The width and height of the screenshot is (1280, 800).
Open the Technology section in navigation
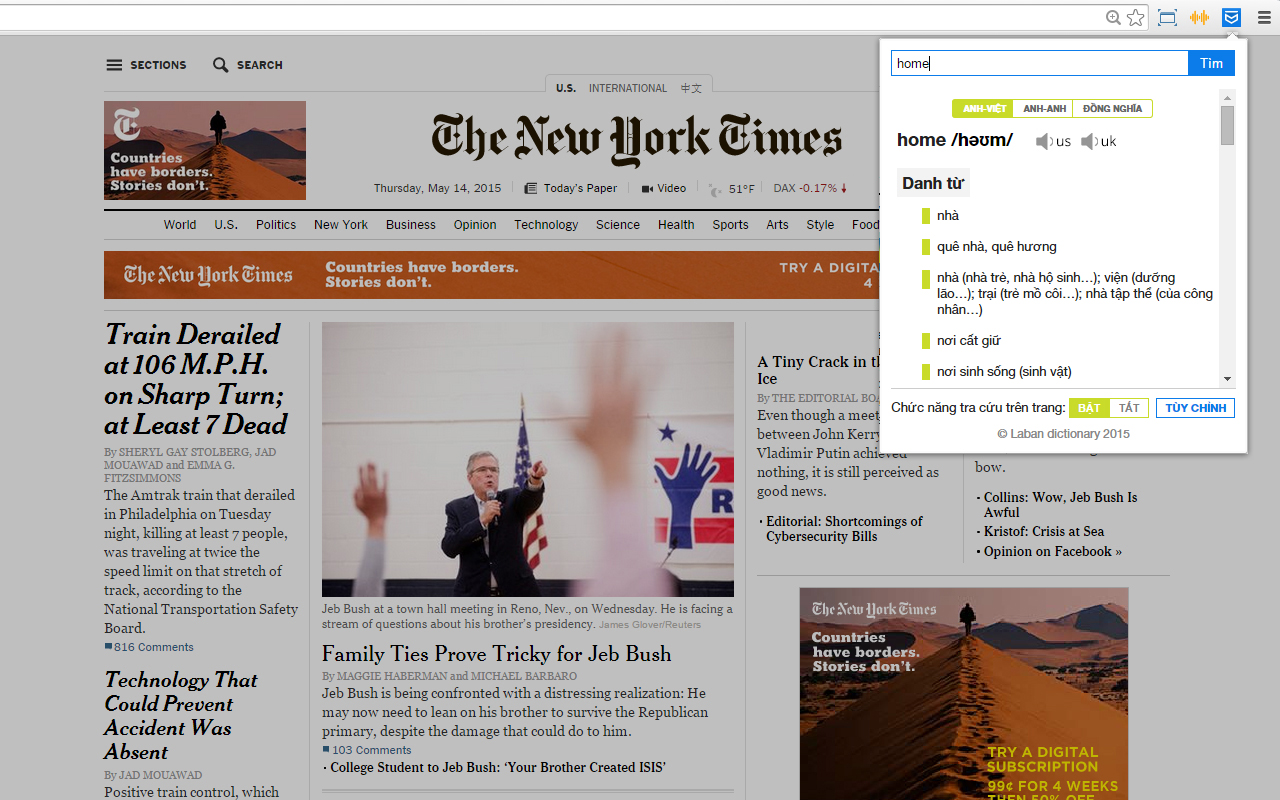pos(546,225)
